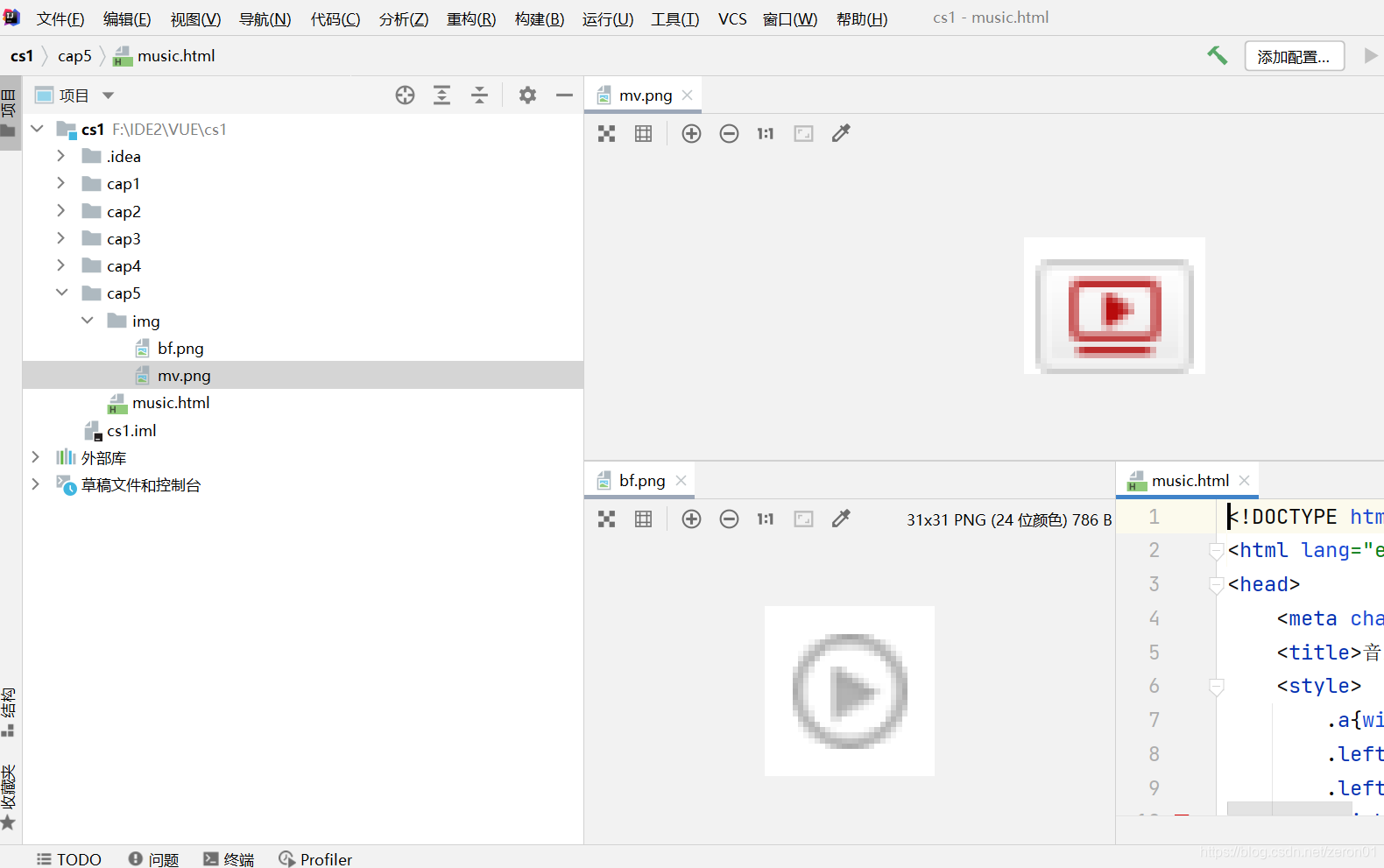Image resolution: width=1384 pixels, height=868 pixels.
Task: Pick color with eyedropper in bf.png viewer
Action: (841, 519)
